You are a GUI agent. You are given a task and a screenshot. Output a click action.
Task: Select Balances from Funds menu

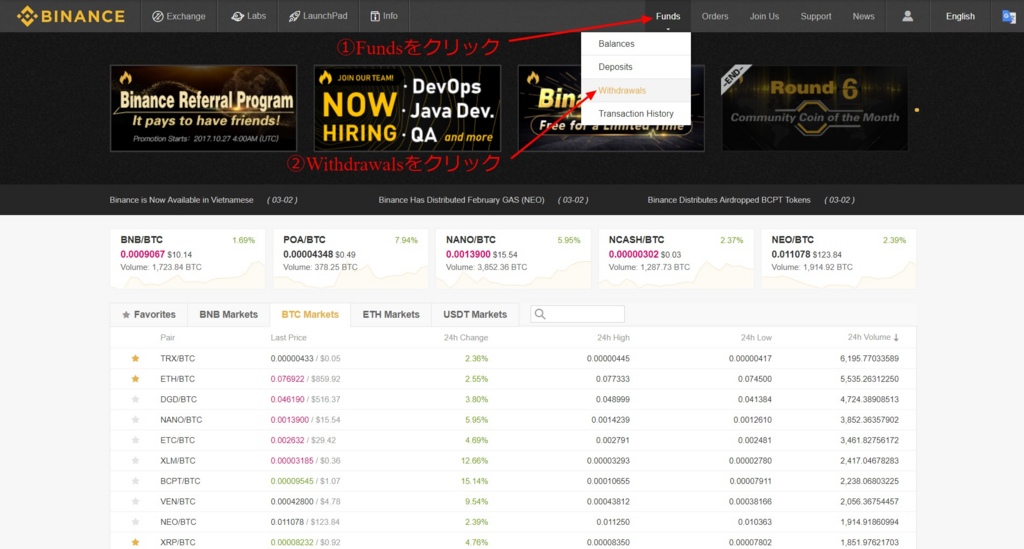635,44
